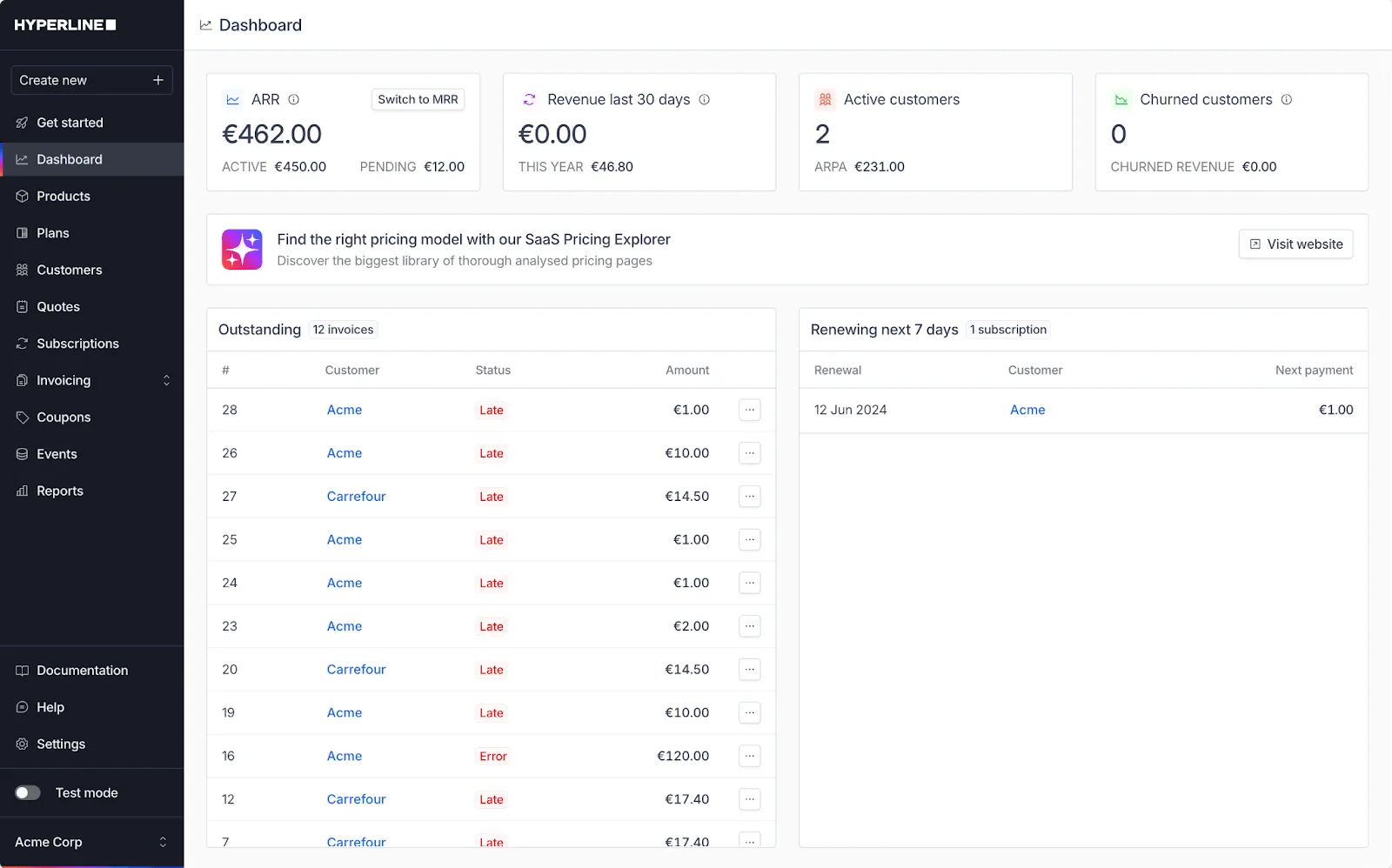Open Acme in the Renewing next 7 days table
Image resolution: width=1392 pixels, height=868 pixels.
point(1027,410)
